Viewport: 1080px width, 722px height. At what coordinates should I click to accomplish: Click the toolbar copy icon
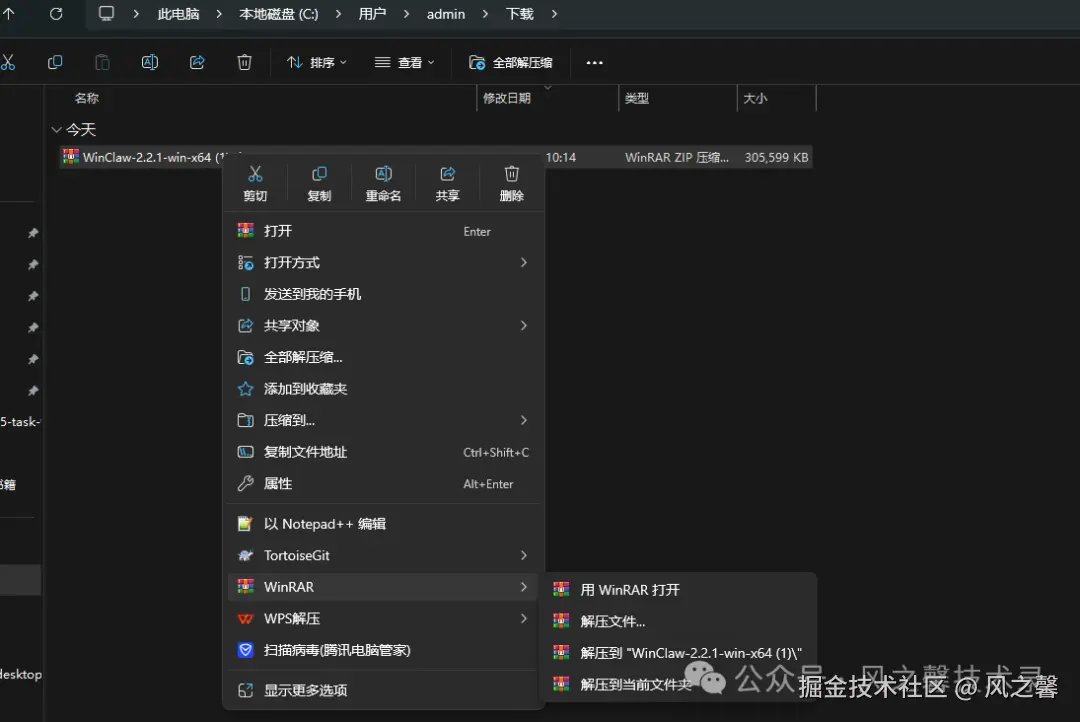tap(55, 63)
